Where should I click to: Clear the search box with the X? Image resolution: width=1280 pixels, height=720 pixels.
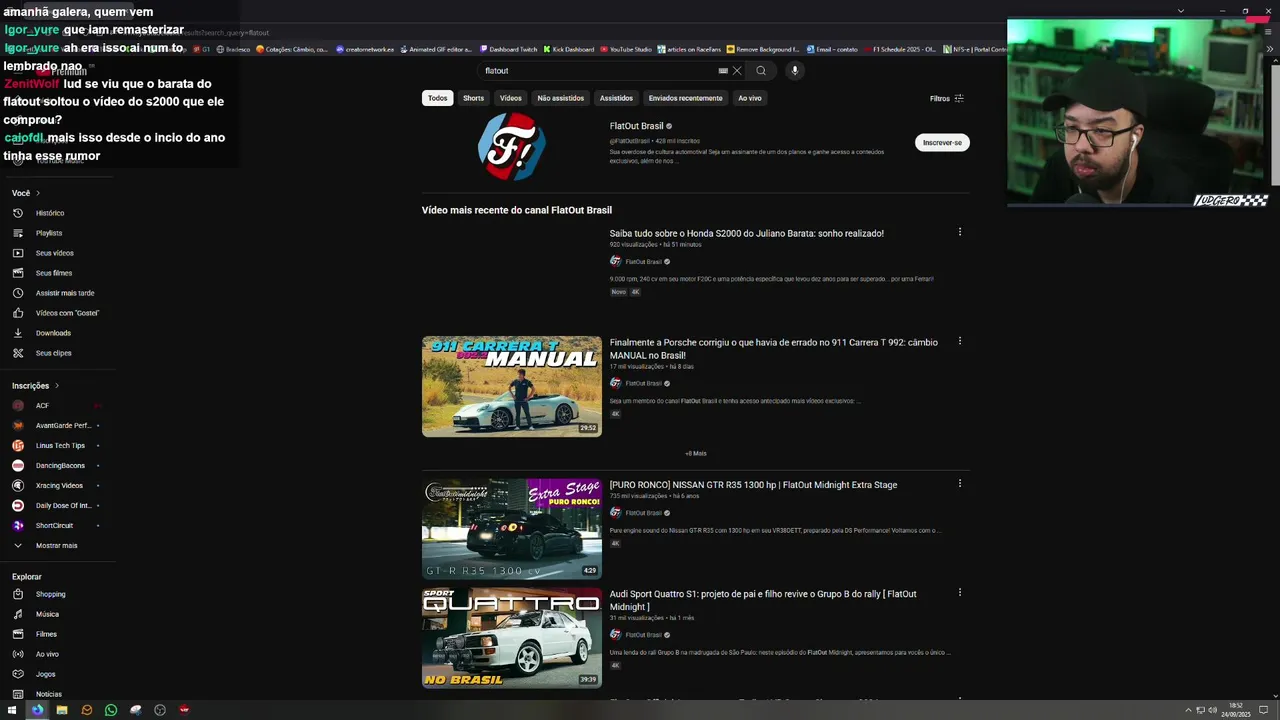pos(737,71)
